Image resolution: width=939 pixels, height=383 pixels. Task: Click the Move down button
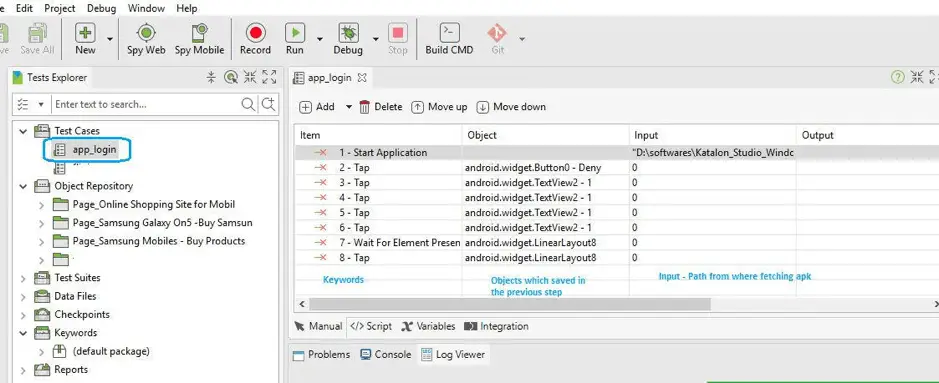[x=511, y=107]
